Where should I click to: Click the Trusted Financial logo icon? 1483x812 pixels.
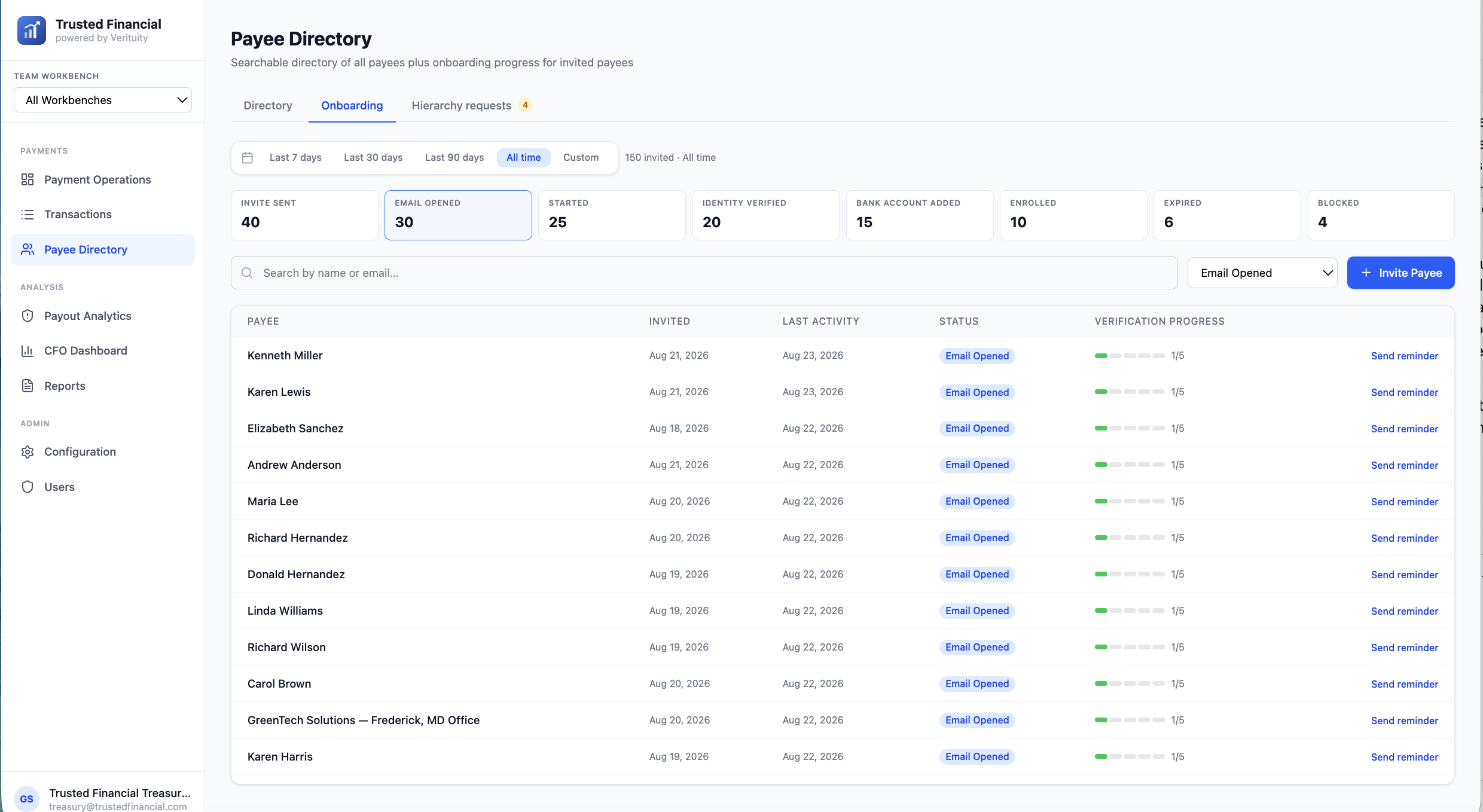coord(32,30)
